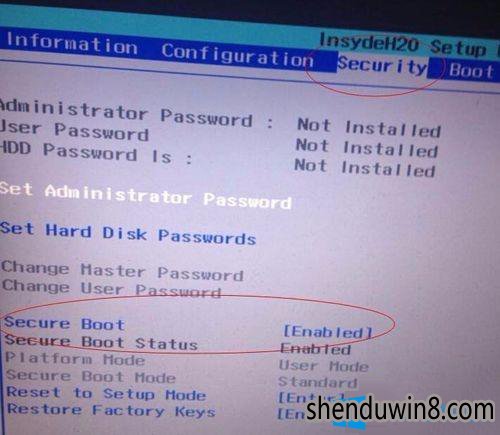Open Set Hard Disk Passwords

(x=128, y=233)
